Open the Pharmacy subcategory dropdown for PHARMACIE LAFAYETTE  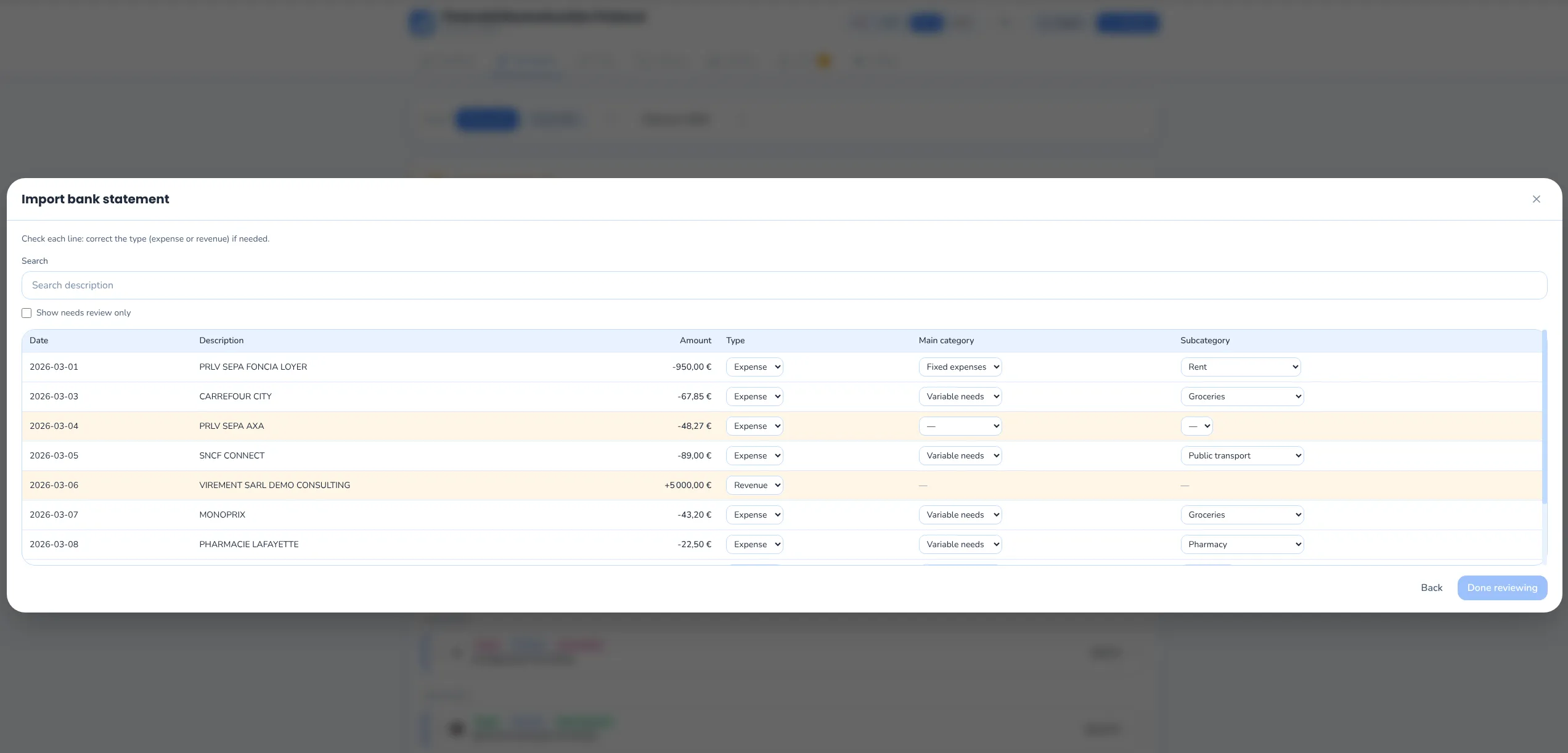1241,544
